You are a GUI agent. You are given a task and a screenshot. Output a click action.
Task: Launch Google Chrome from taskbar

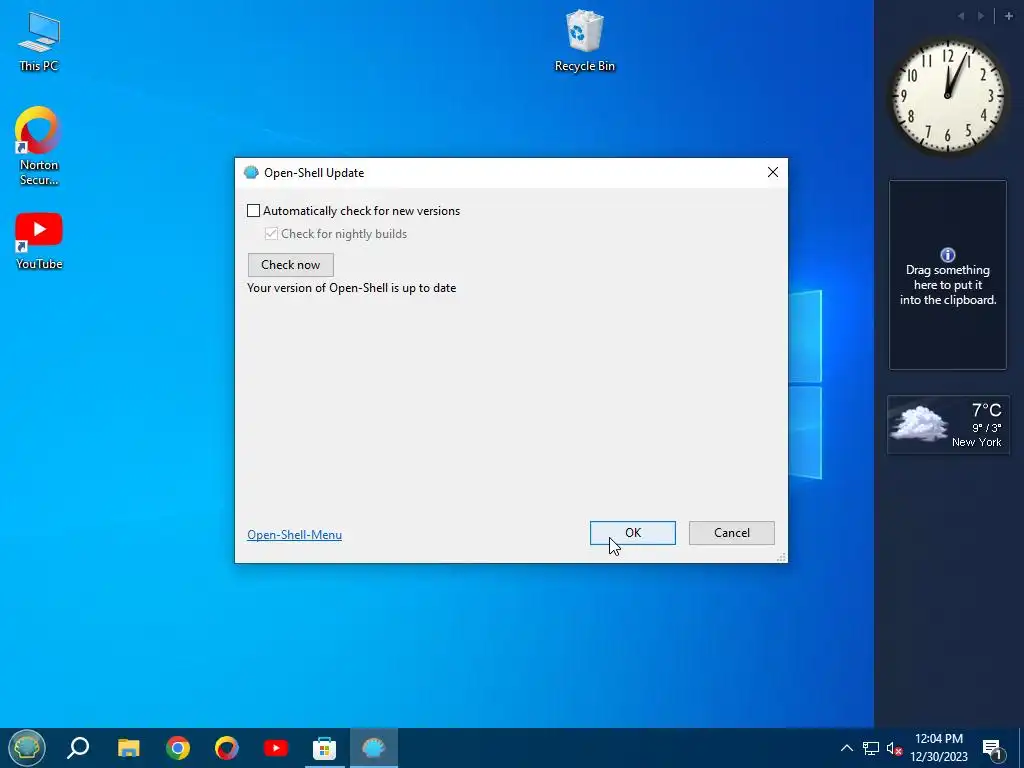(x=178, y=748)
